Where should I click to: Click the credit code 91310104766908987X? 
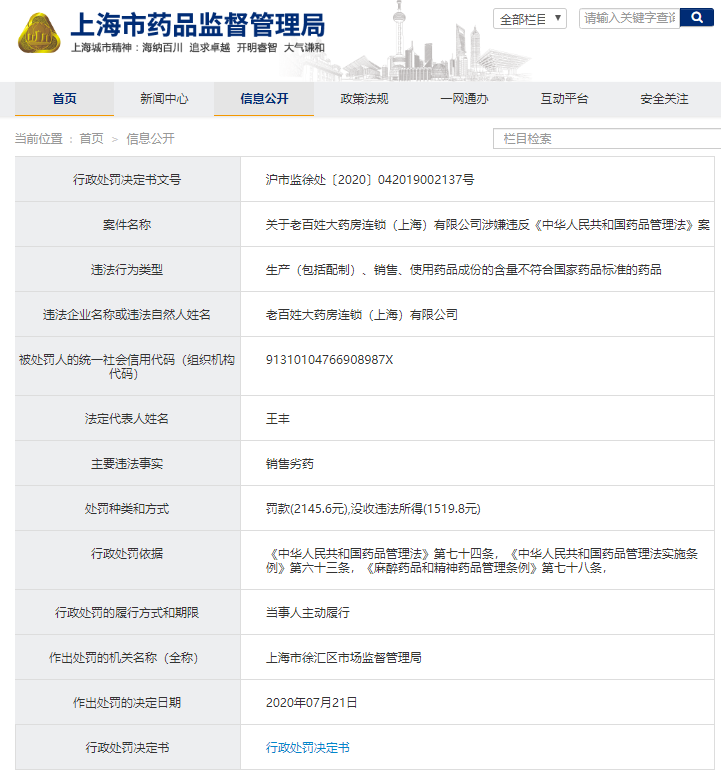pos(330,360)
